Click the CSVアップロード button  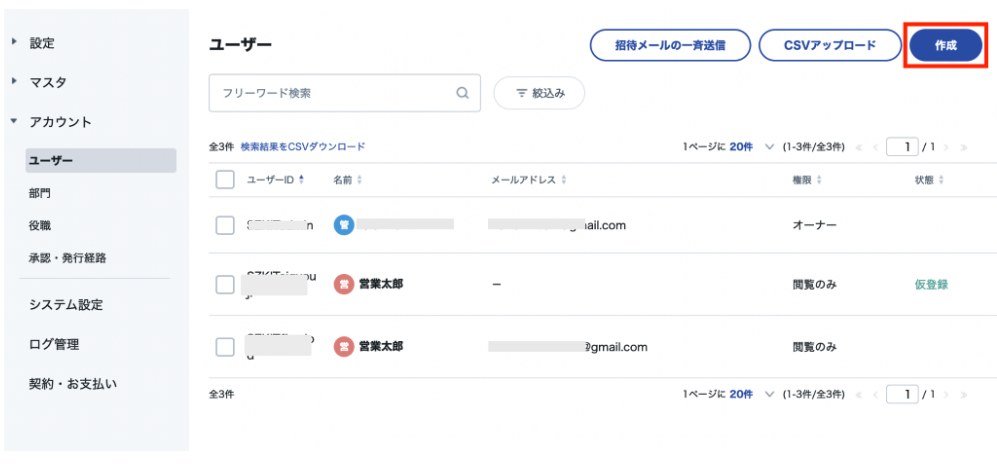coord(830,45)
